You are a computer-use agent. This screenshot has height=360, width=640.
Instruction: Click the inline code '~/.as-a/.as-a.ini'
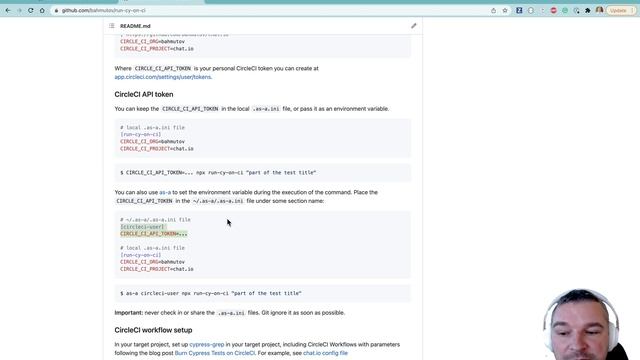tap(218, 201)
